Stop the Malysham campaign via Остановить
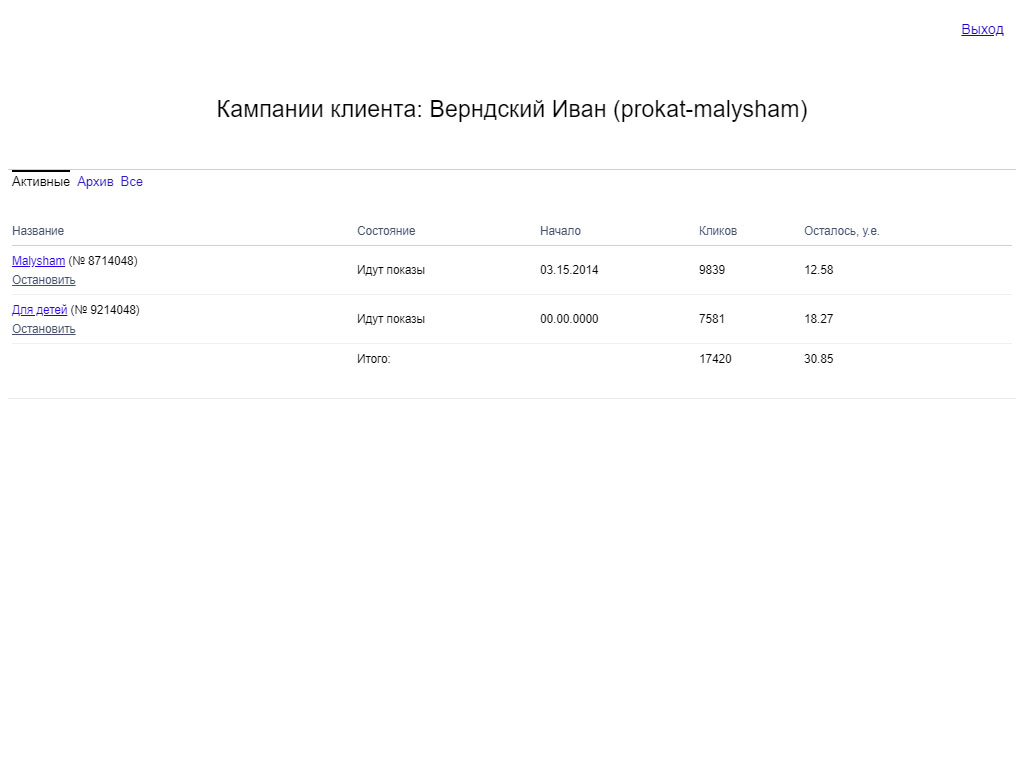 [x=43, y=280]
